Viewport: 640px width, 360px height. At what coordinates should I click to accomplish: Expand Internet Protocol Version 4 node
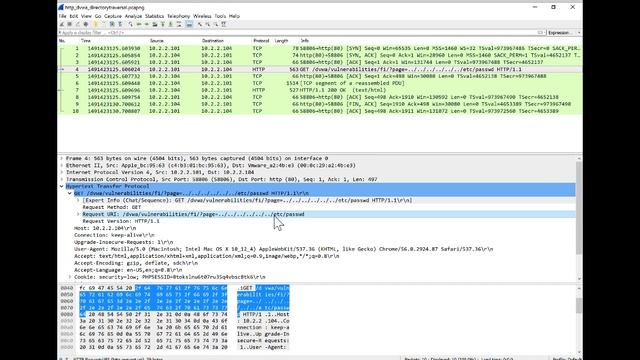(x=62, y=172)
